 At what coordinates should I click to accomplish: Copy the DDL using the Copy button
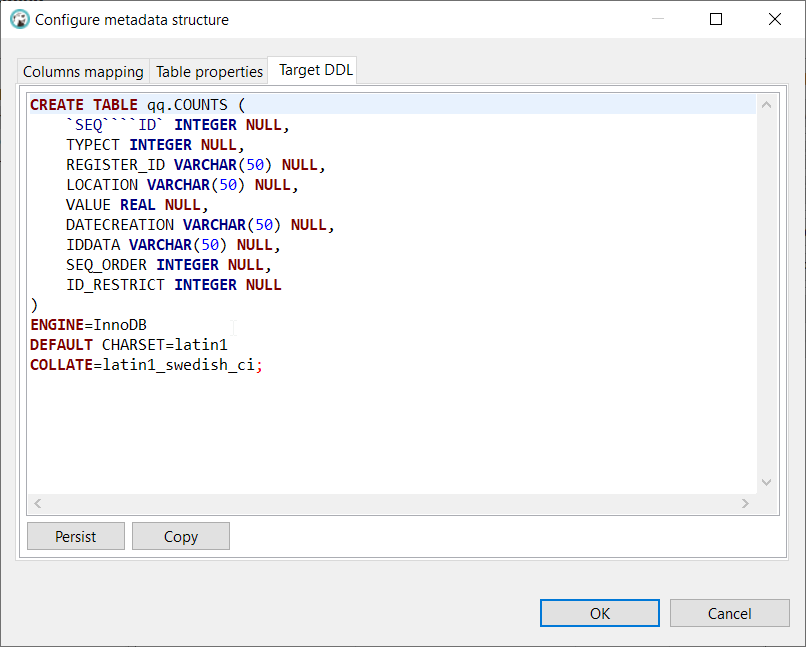pos(180,536)
